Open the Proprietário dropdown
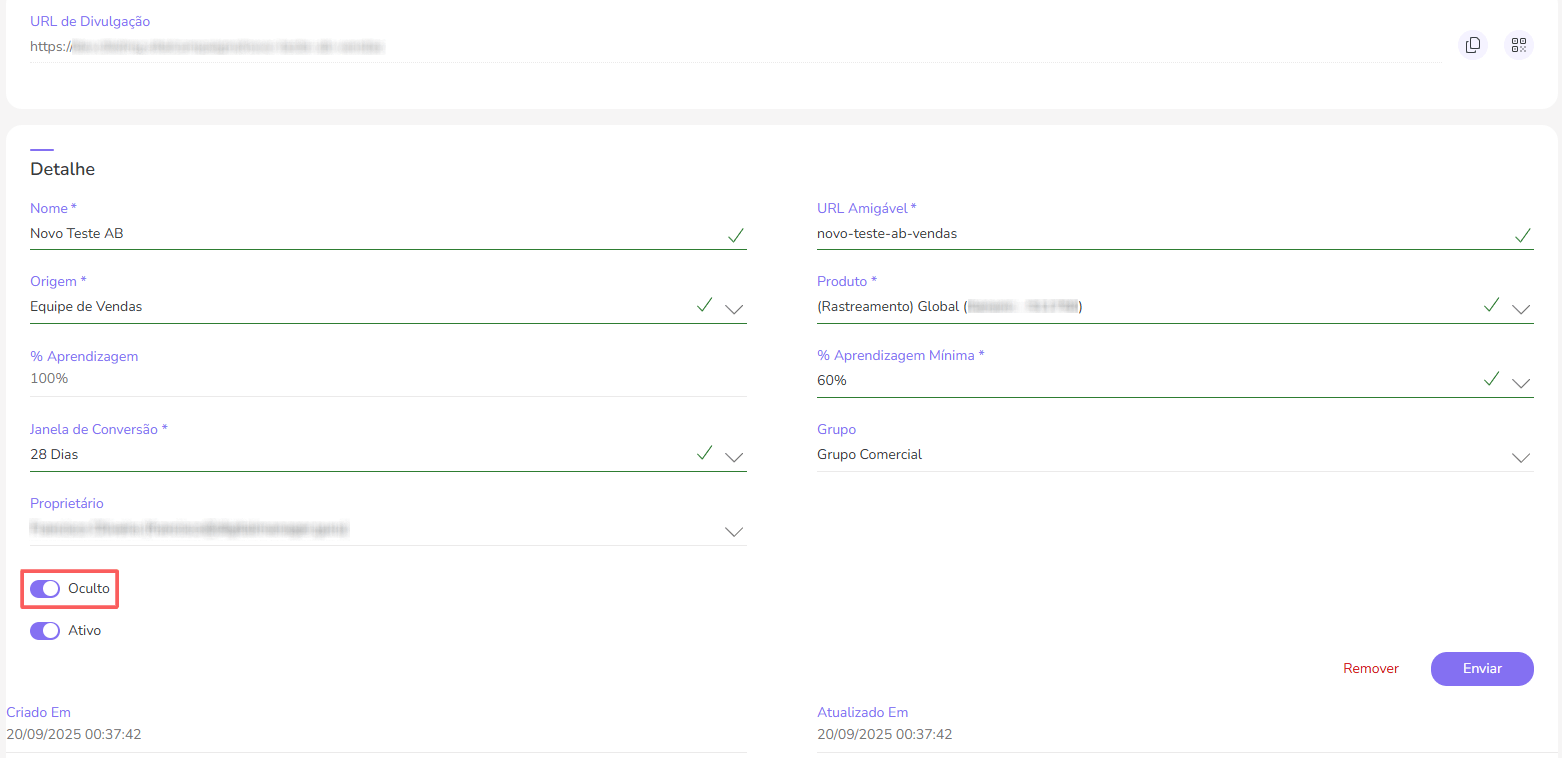 point(734,530)
